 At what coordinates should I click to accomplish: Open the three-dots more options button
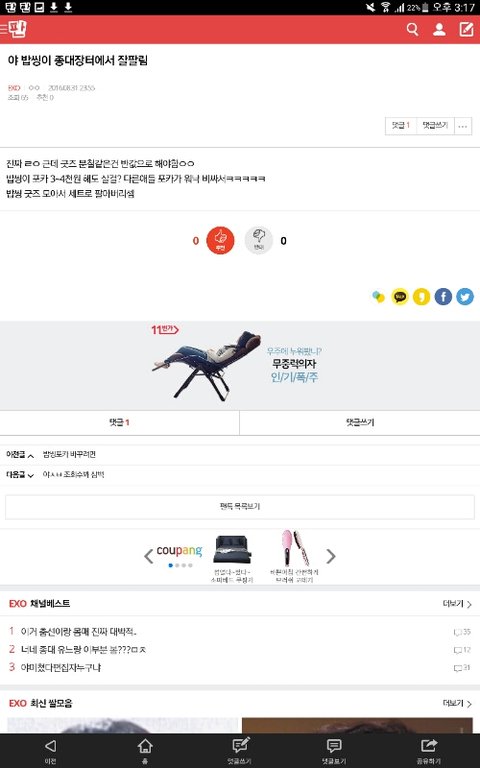[463, 126]
